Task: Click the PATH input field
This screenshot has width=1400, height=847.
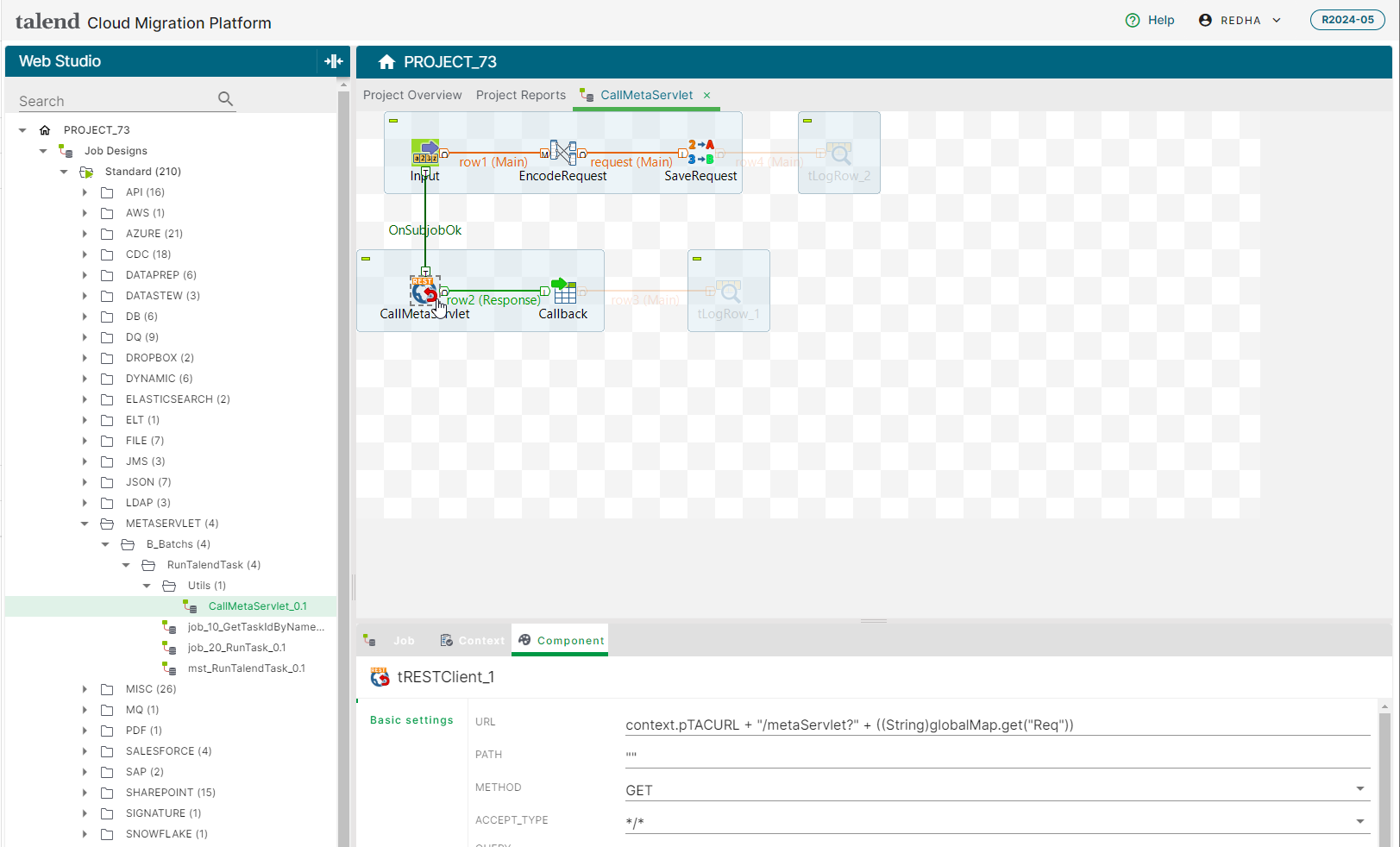Action: click(x=997, y=756)
